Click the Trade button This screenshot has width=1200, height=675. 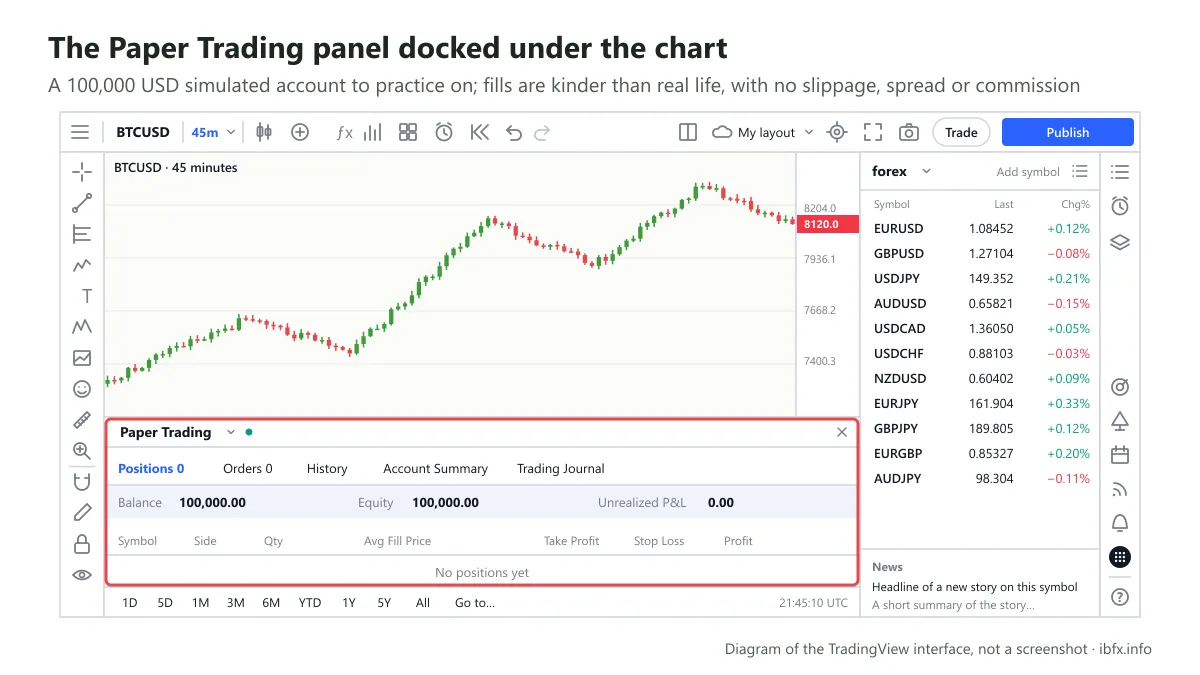pos(961,132)
